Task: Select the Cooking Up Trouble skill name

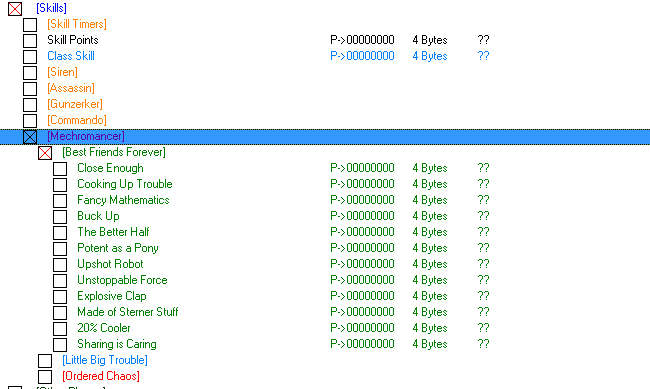Action: (125, 184)
